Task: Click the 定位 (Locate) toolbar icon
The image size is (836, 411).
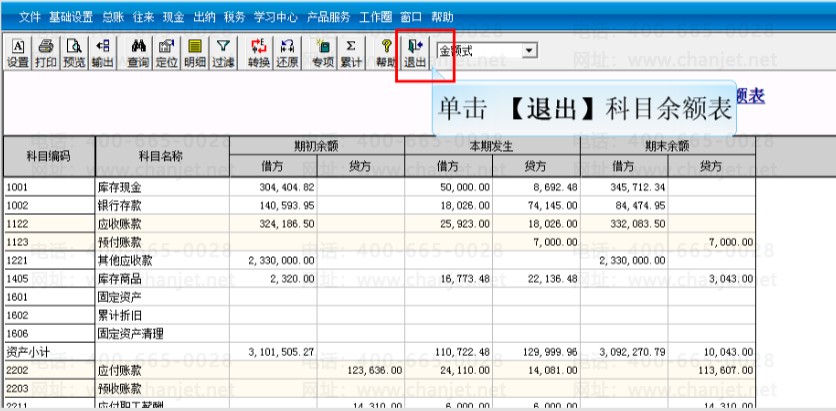Action: click(x=166, y=53)
